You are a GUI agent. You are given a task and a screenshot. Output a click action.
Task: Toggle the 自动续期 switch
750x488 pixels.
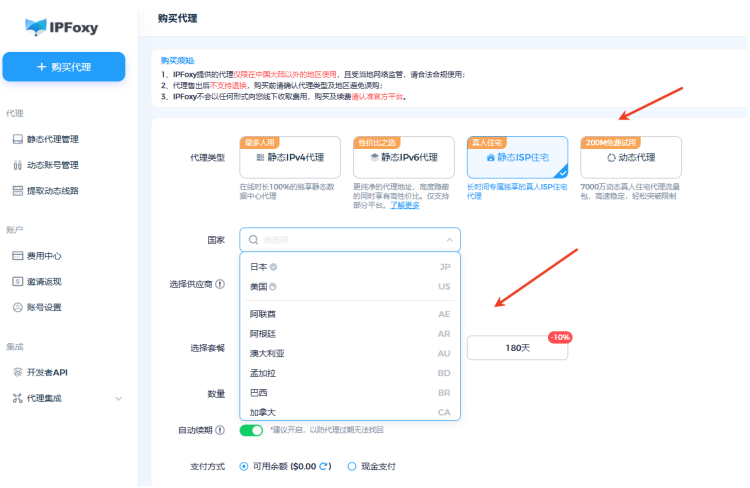(x=251, y=430)
